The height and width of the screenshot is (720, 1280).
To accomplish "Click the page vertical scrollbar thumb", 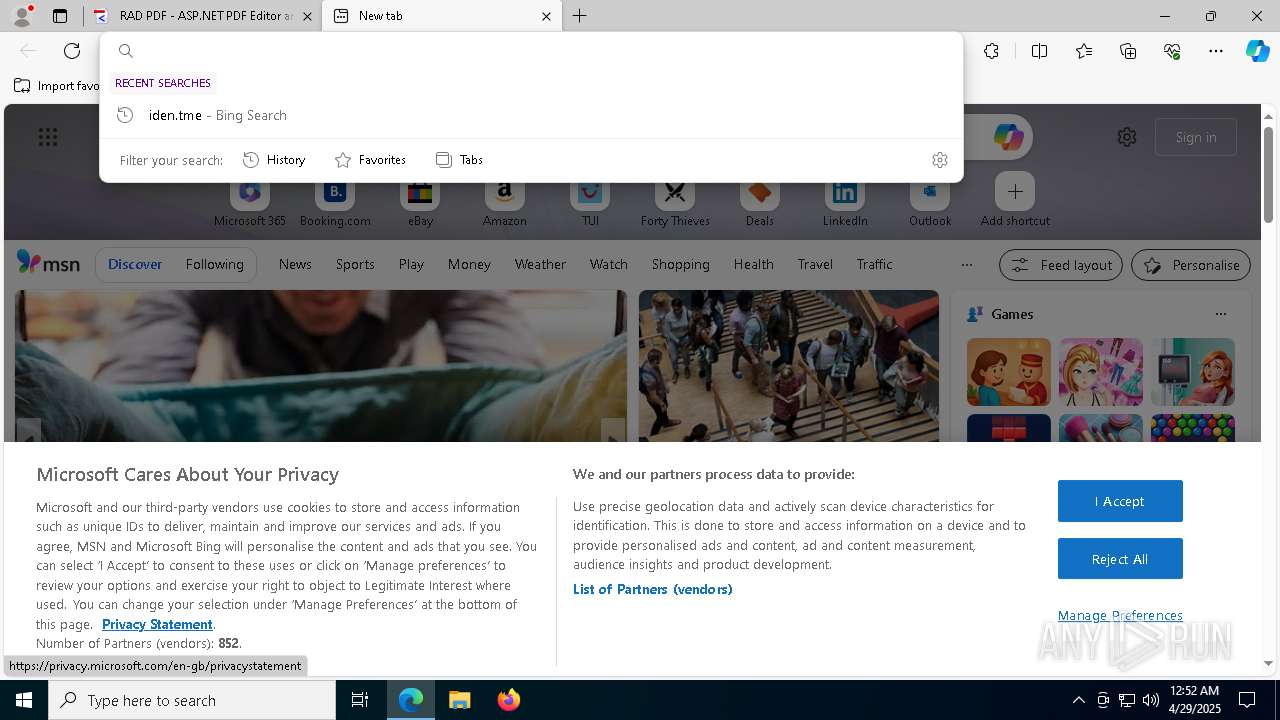I will coord(1268,175).
